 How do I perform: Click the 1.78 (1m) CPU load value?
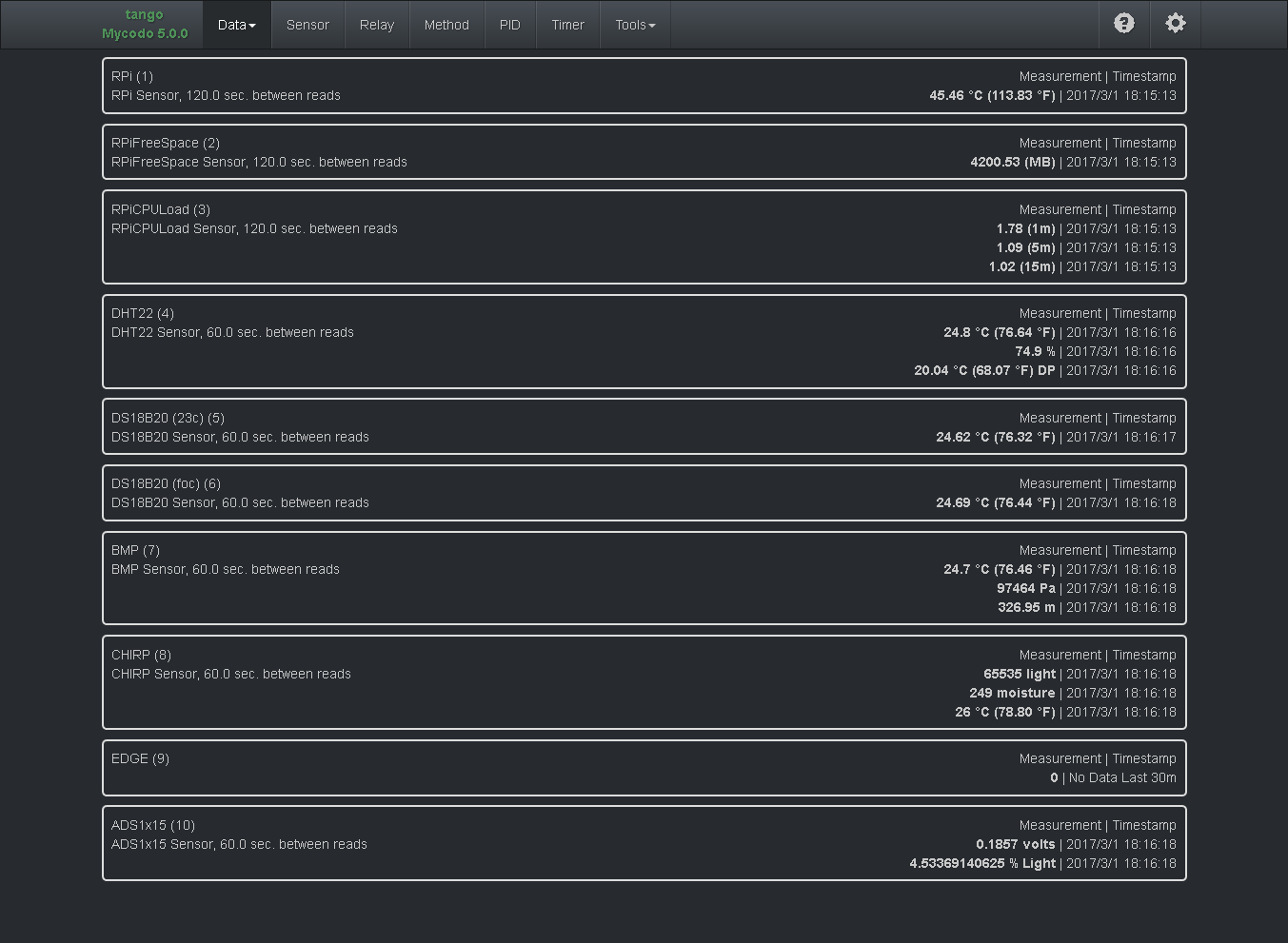[1026, 228]
